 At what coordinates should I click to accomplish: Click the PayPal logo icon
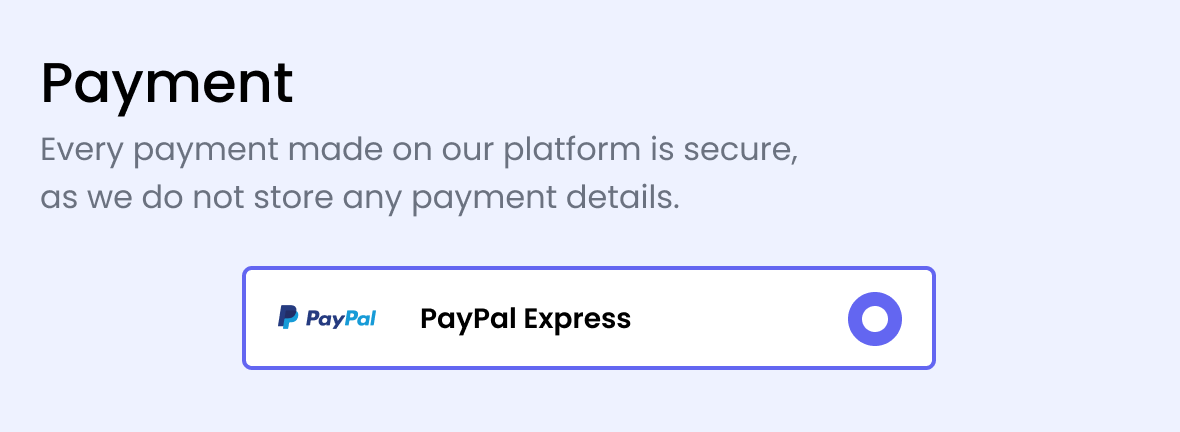click(x=327, y=318)
